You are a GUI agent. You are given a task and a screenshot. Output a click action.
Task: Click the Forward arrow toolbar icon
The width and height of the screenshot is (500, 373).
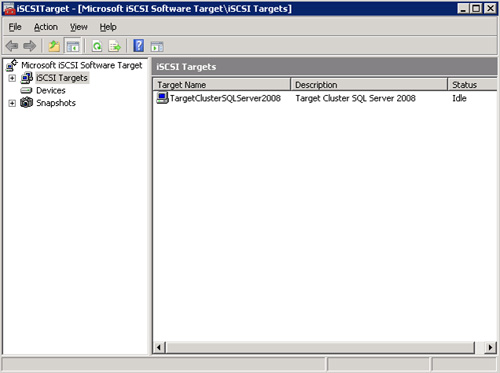tap(30, 46)
